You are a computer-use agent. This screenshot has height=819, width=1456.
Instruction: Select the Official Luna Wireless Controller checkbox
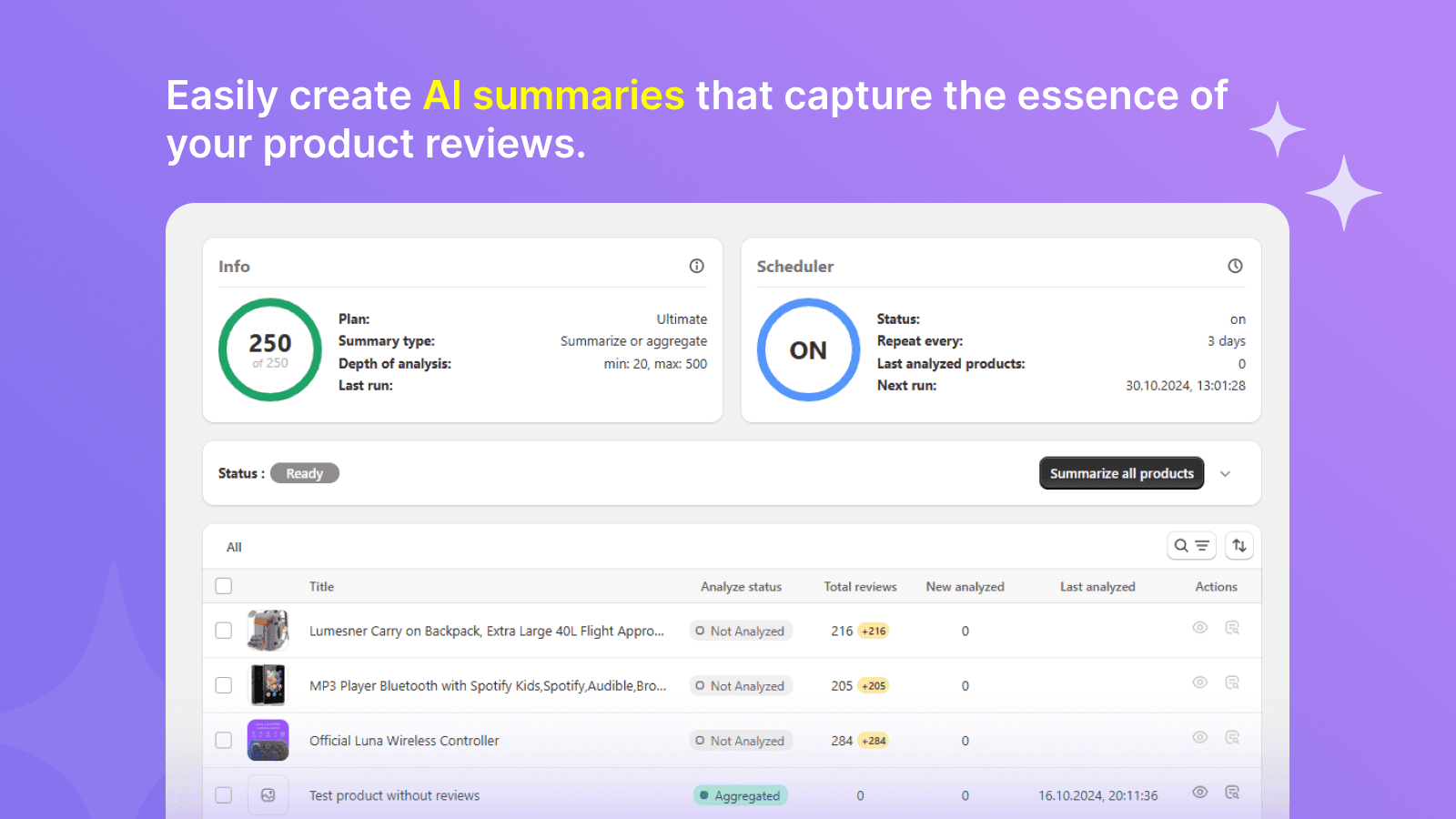click(224, 740)
